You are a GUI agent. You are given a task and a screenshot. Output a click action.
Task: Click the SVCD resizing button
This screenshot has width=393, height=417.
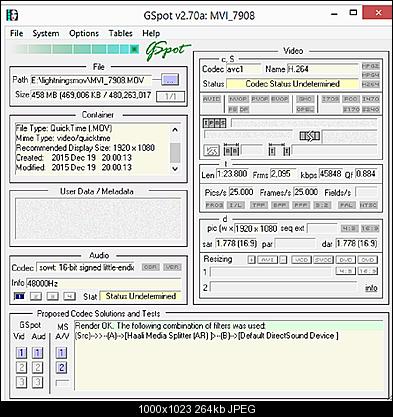pos(323,260)
